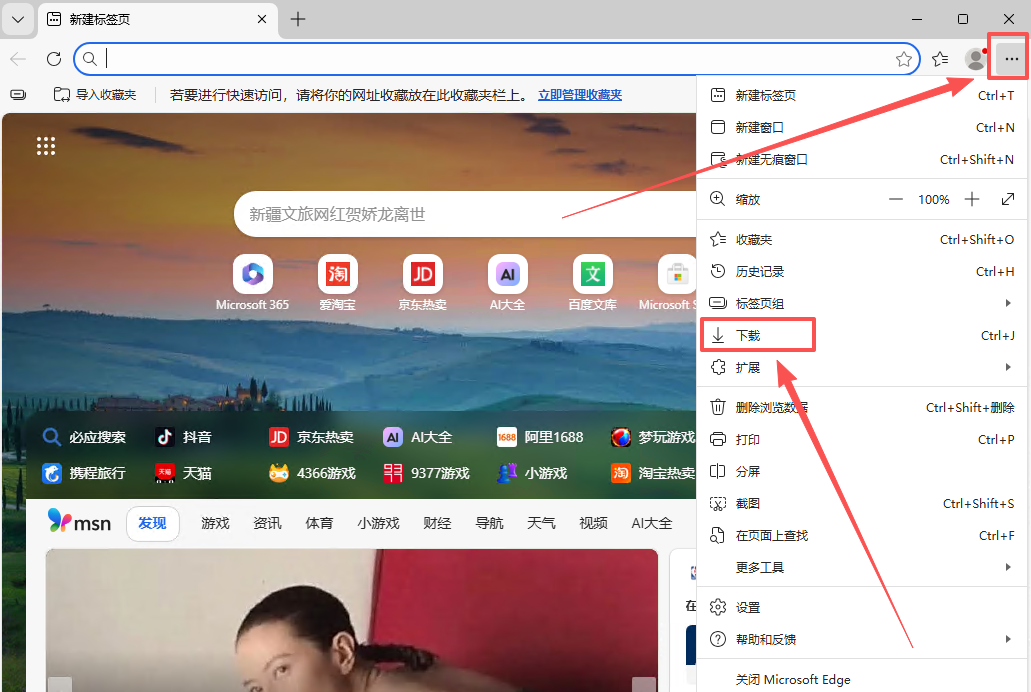Click inside the address bar input field
This screenshot has height=692, width=1031.
click(x=400, y=59)
